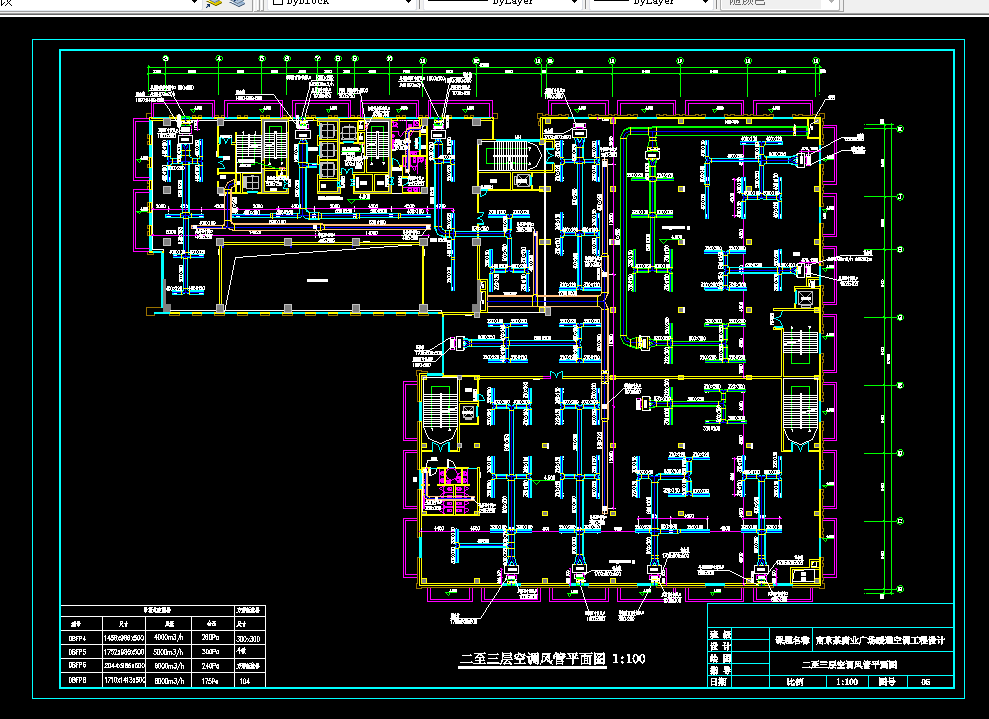Click the white color swatch beside ByBlock
Image resolution: width=989 pixels, height=719 pixels.
277,3
